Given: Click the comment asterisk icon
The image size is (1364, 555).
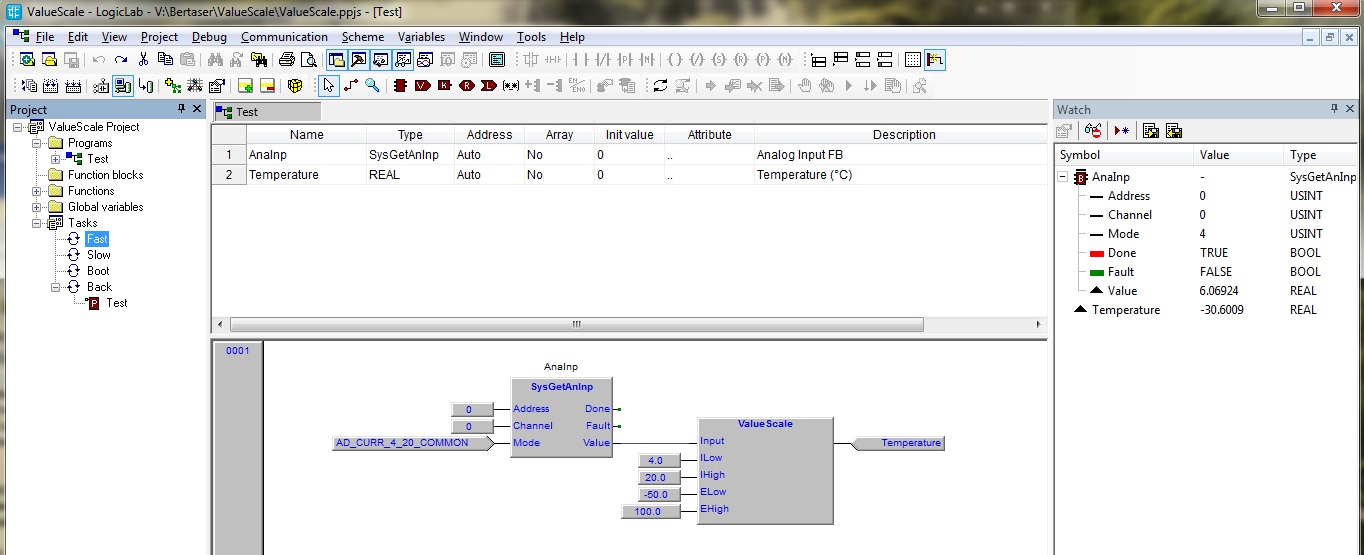Looking at the screenshot, I should click(x=510, y=86).
